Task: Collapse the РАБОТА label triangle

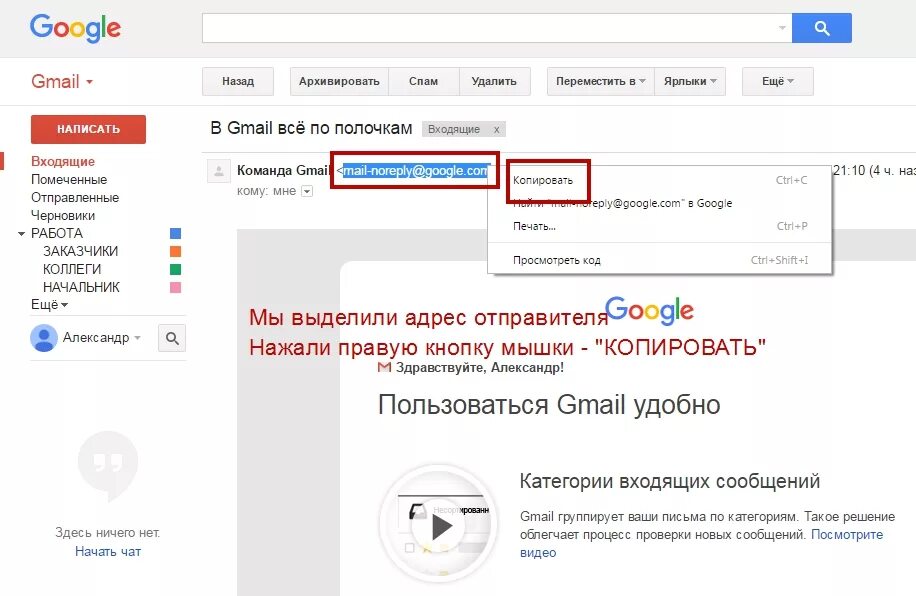Action: [22, 234]
